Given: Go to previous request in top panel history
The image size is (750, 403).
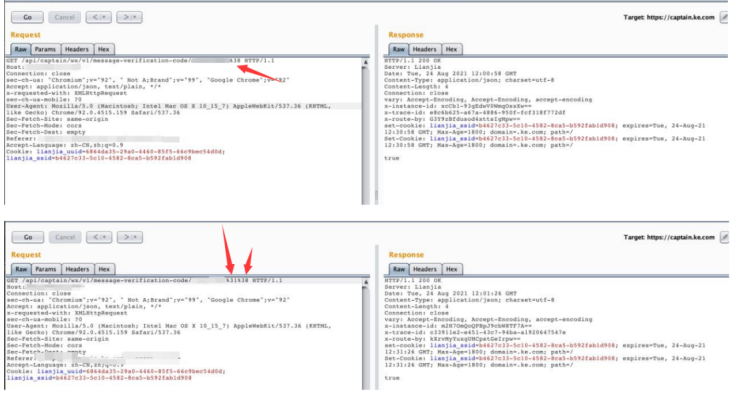Looking at the screenshot, I should click(x=99, y=17).
